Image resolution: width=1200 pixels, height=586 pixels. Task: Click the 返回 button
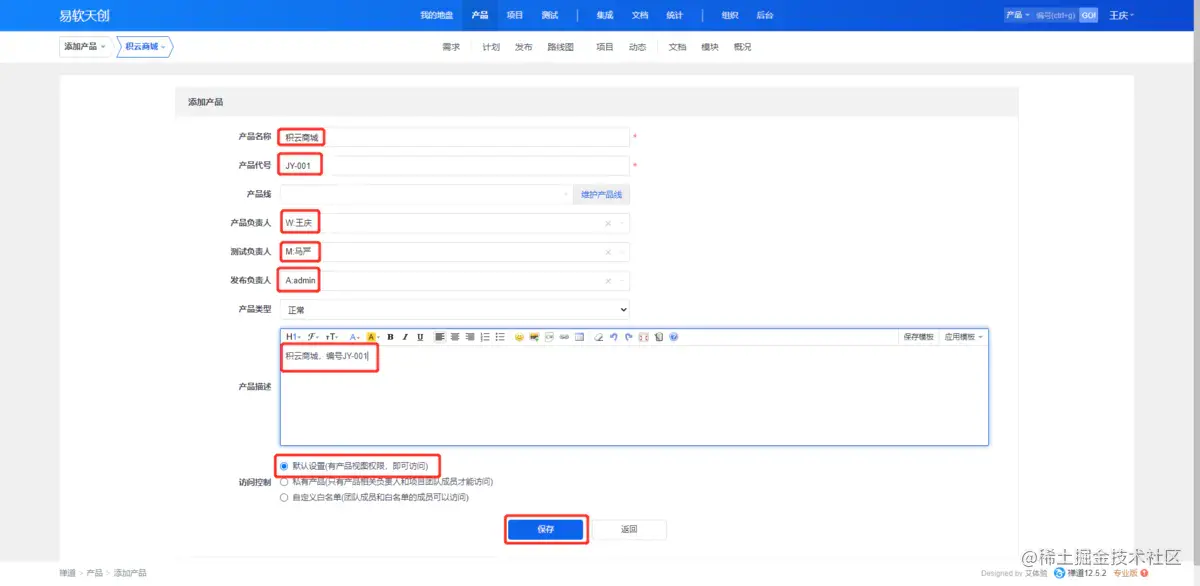coord(629,529)
